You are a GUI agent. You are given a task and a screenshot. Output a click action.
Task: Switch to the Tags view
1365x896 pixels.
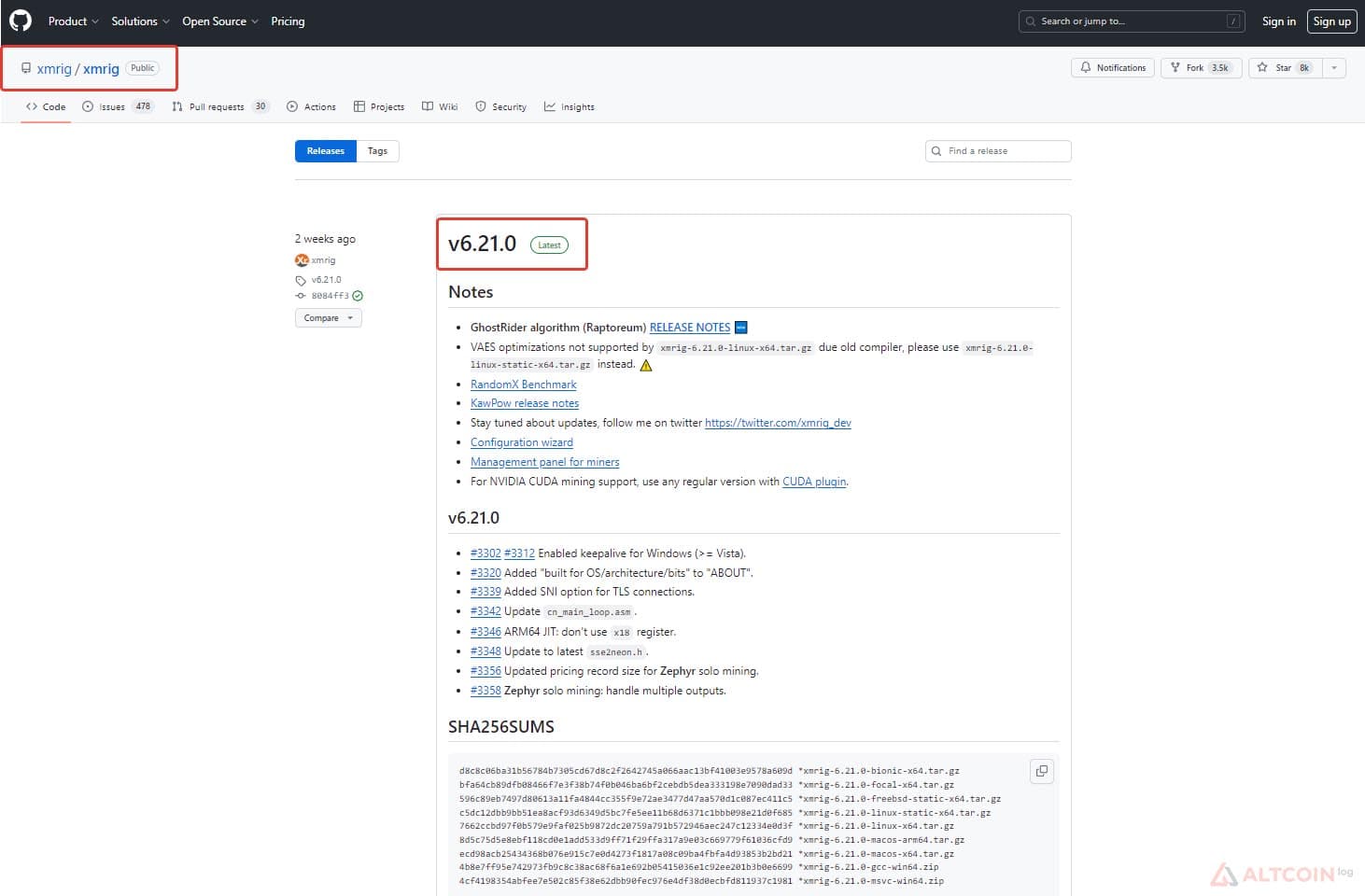click(x=377, y=151)
